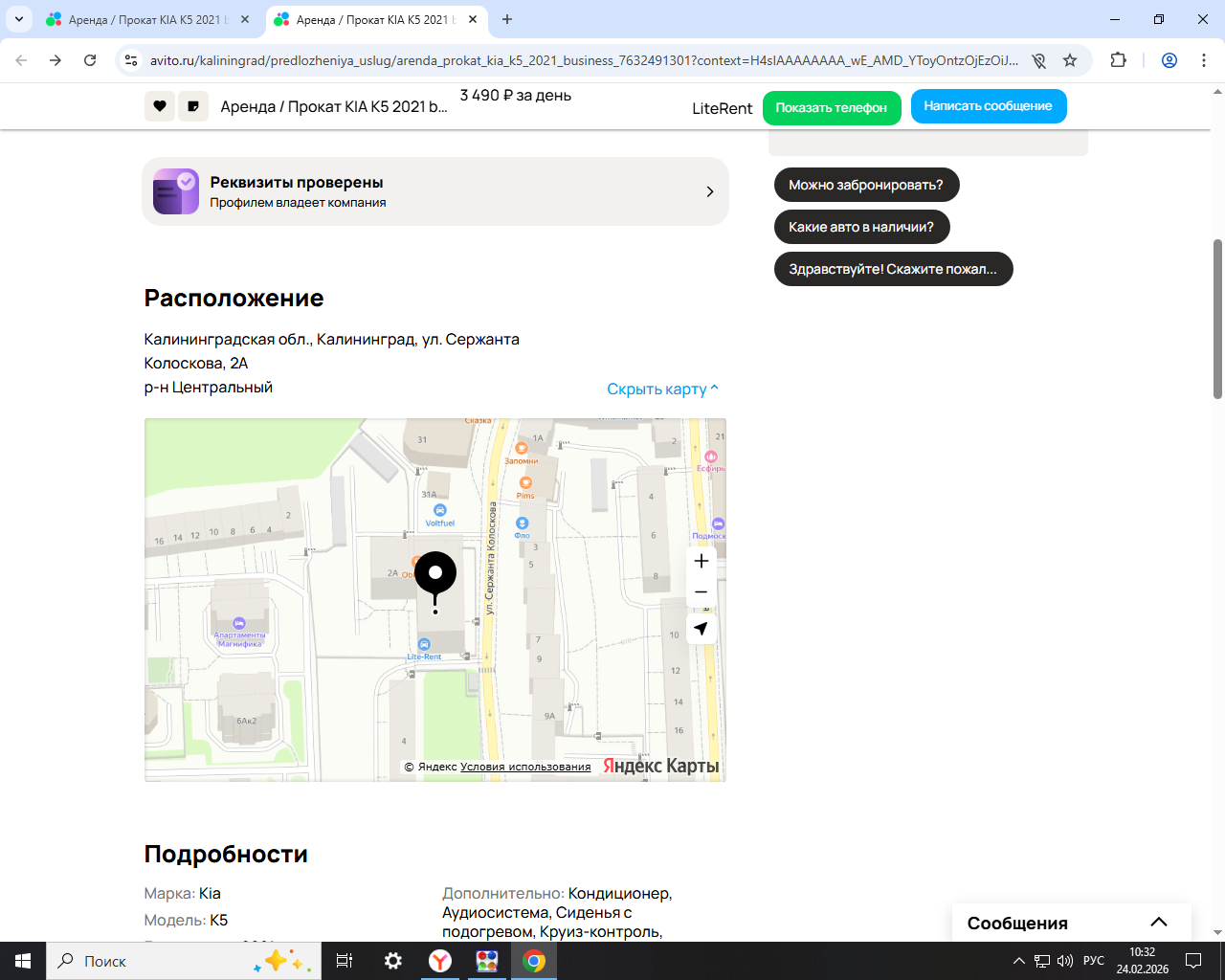View site information icon in address bar
1225x980 pixels.
(132, 60)
